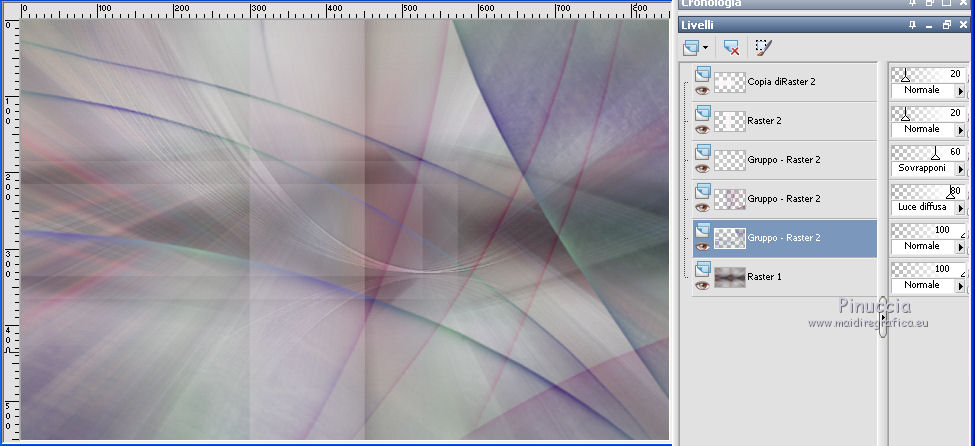Click the Raster 1 layer thumbnail
975x446 pixels.
[x=729, y=277]
